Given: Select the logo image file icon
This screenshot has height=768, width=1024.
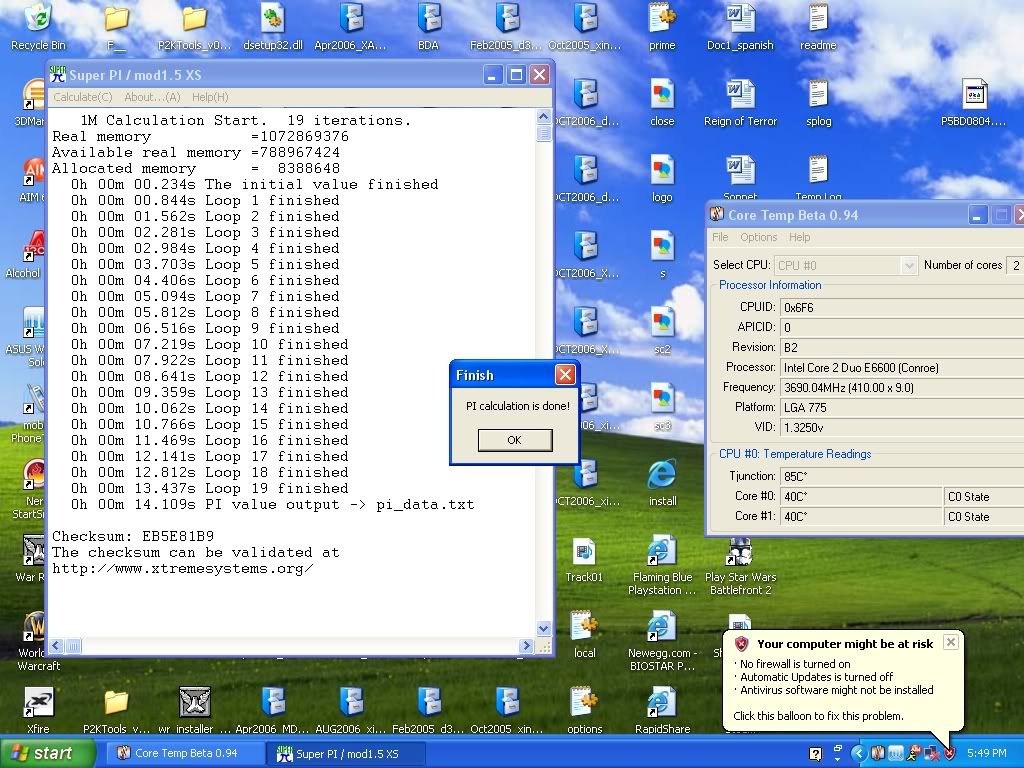Looking at the screenshot, I should [x=662, y=179].
